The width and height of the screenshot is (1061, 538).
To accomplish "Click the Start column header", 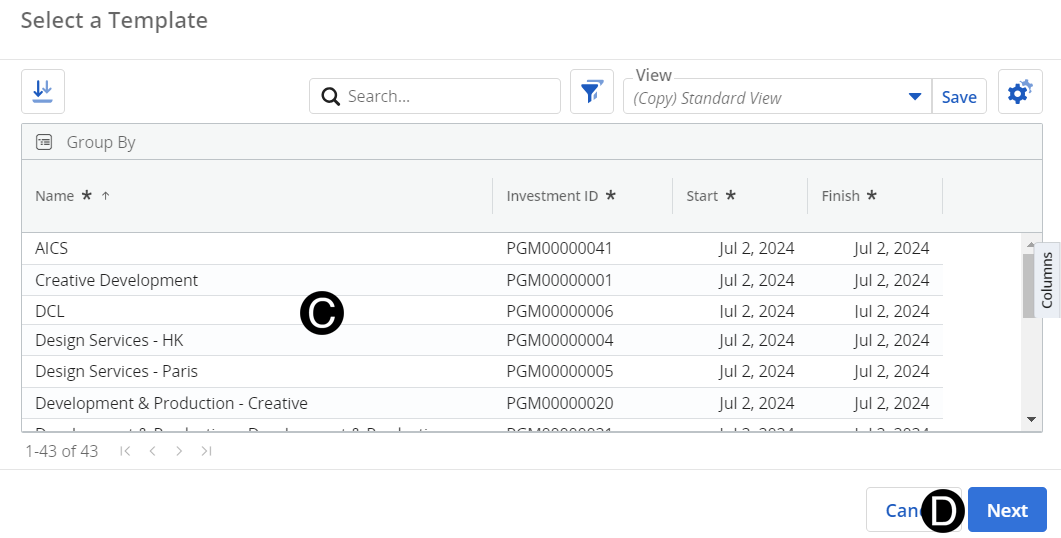I will click(x=702, y=196).
